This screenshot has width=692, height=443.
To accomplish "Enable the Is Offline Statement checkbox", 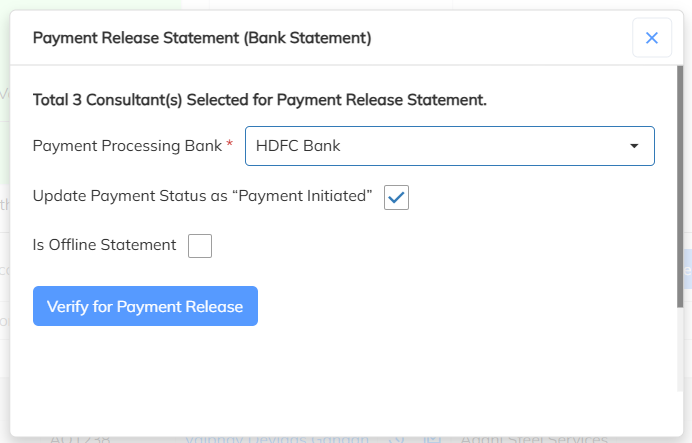I will (x=200, y=245).
